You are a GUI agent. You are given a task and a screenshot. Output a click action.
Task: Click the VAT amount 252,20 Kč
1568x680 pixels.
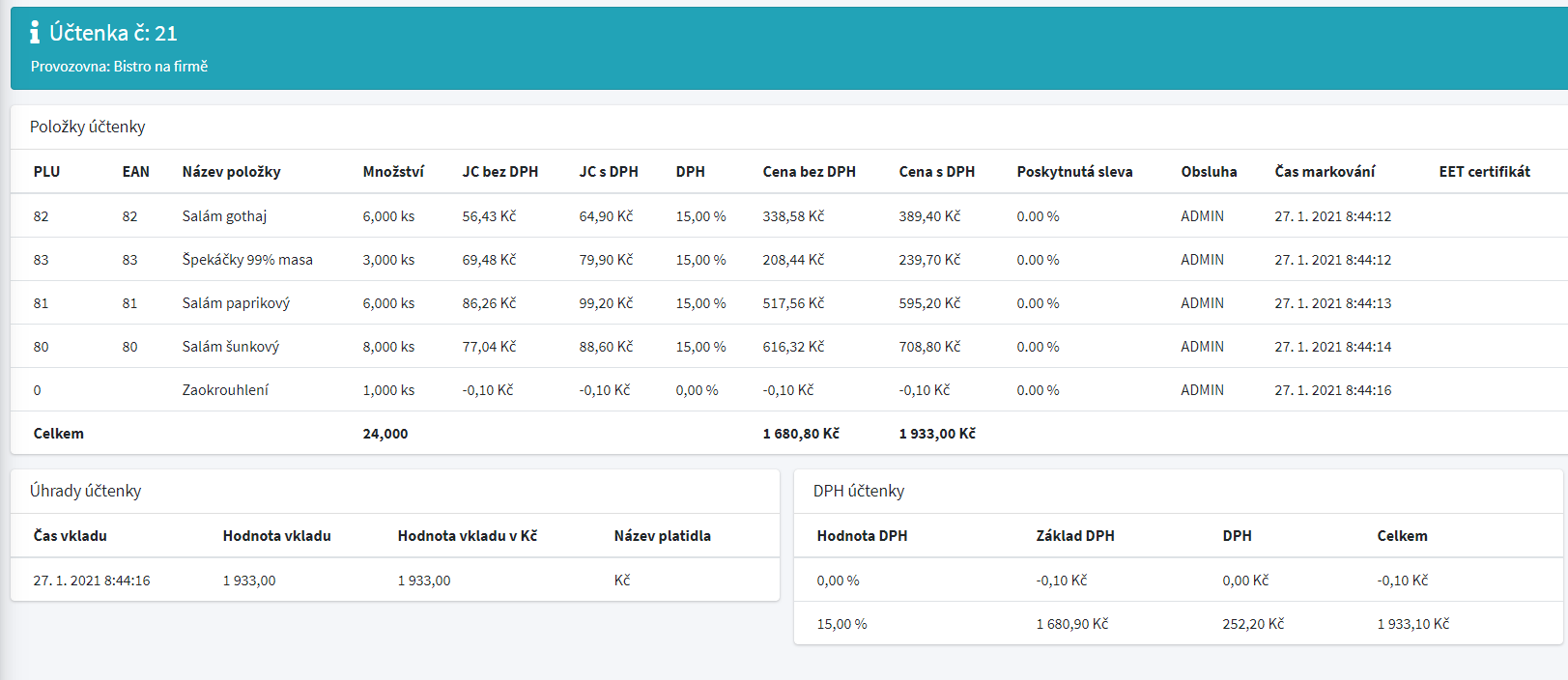point(1253,624)
